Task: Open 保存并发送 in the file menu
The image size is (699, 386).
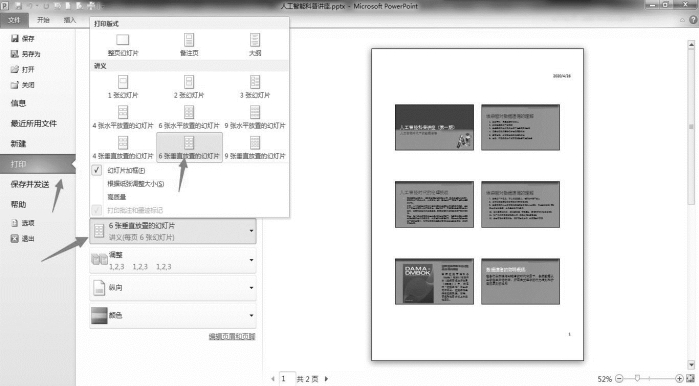Action: click(30, 184)
